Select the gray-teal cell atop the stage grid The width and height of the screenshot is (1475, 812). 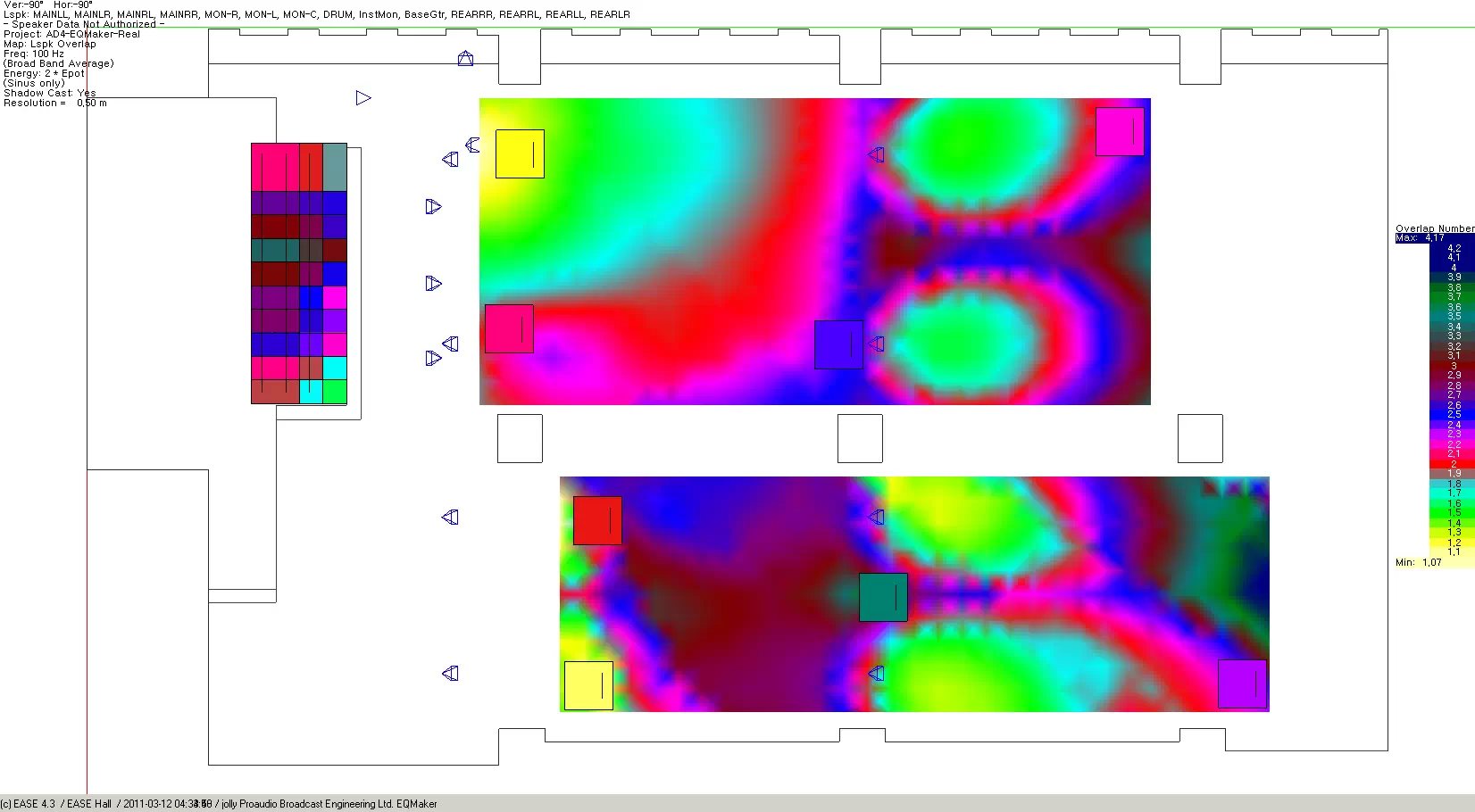click(335, 167)
